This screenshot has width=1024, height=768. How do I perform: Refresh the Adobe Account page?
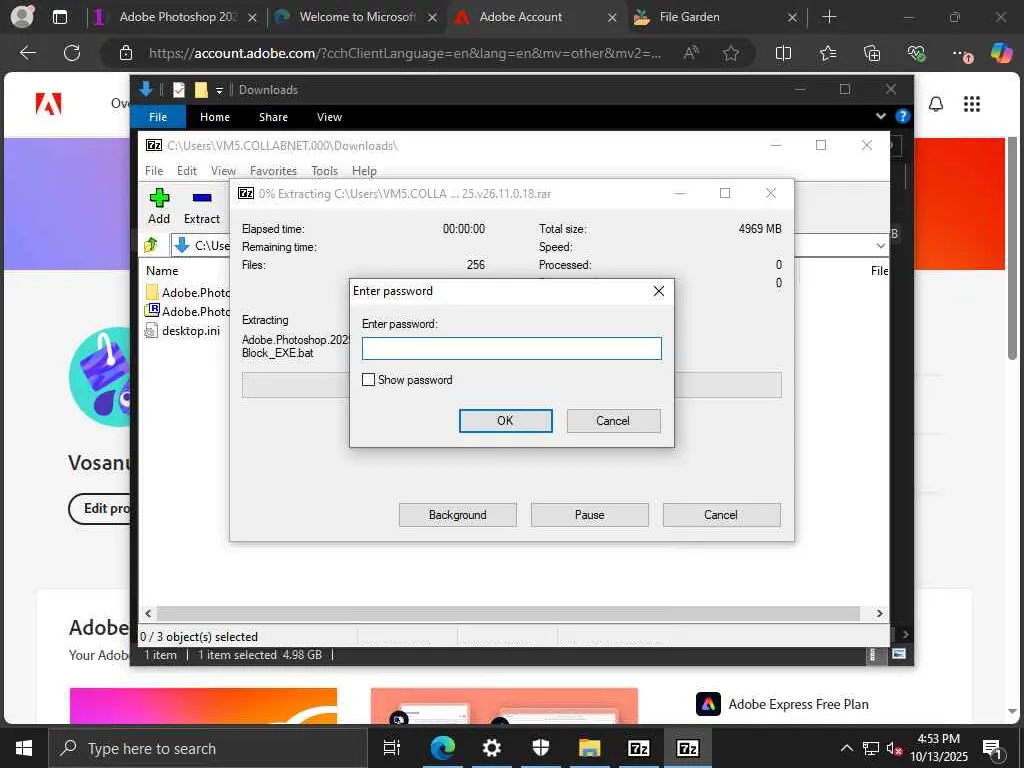72,53
